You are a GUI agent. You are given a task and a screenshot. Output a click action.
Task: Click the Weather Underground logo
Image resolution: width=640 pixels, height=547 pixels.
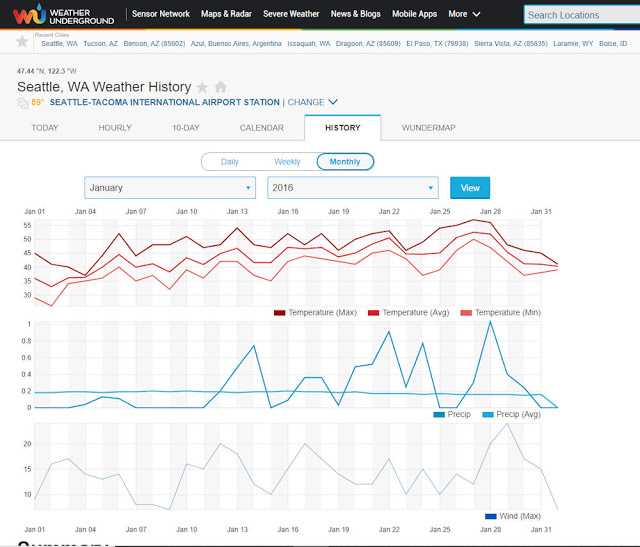pyautogui.click(x=60, y=15)
